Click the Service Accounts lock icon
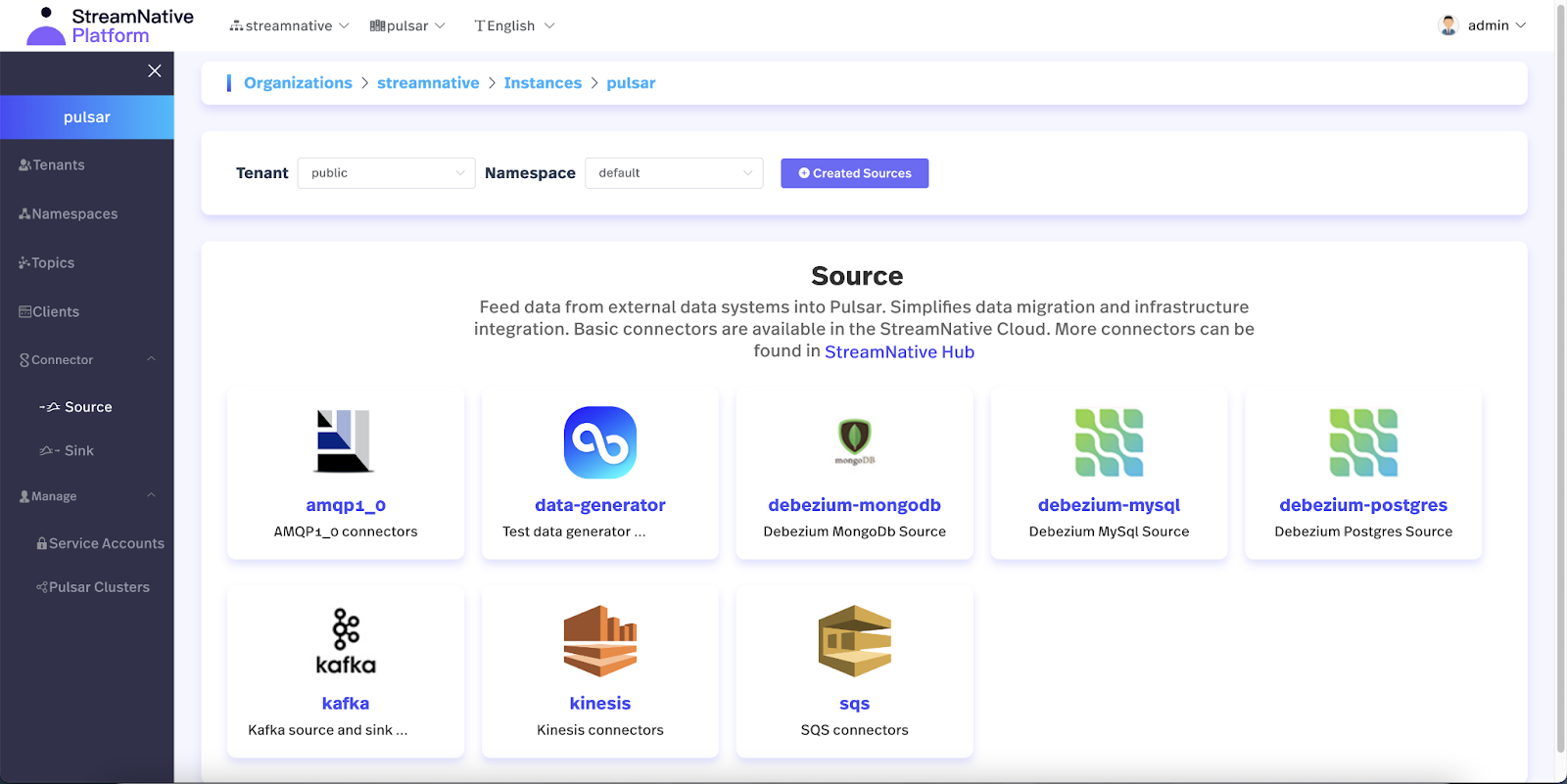 42,543
